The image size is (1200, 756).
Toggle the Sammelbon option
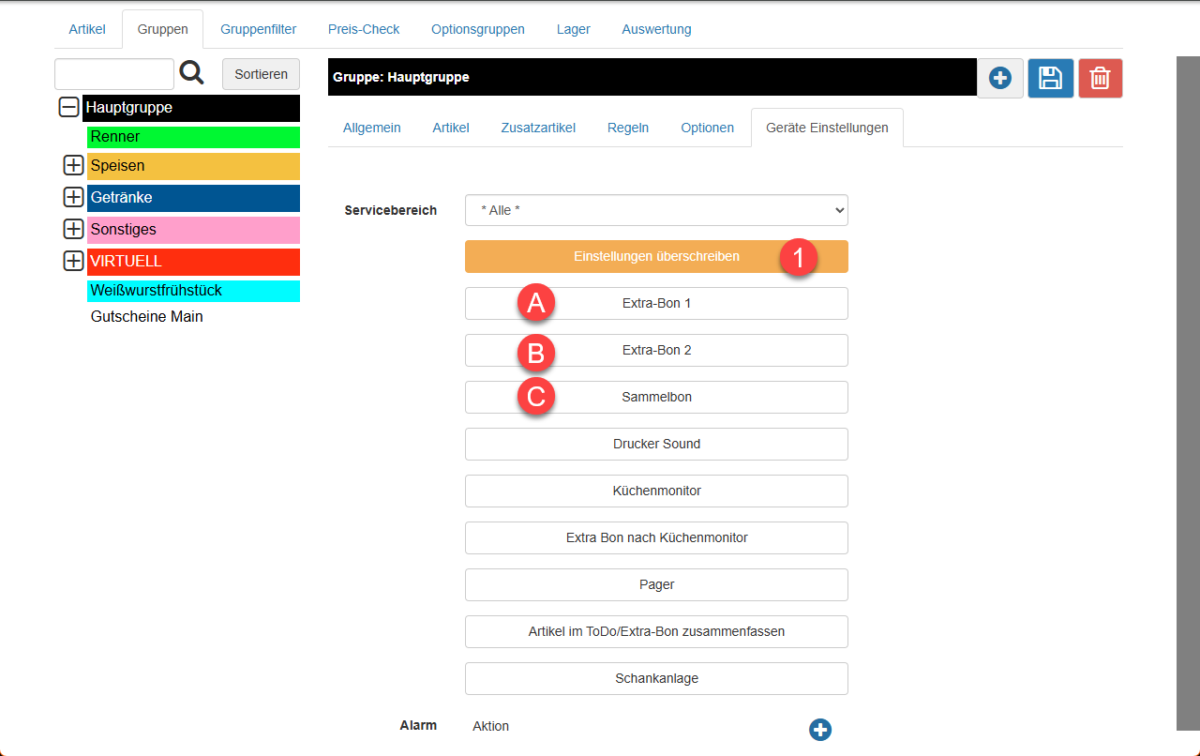(656, 397)
